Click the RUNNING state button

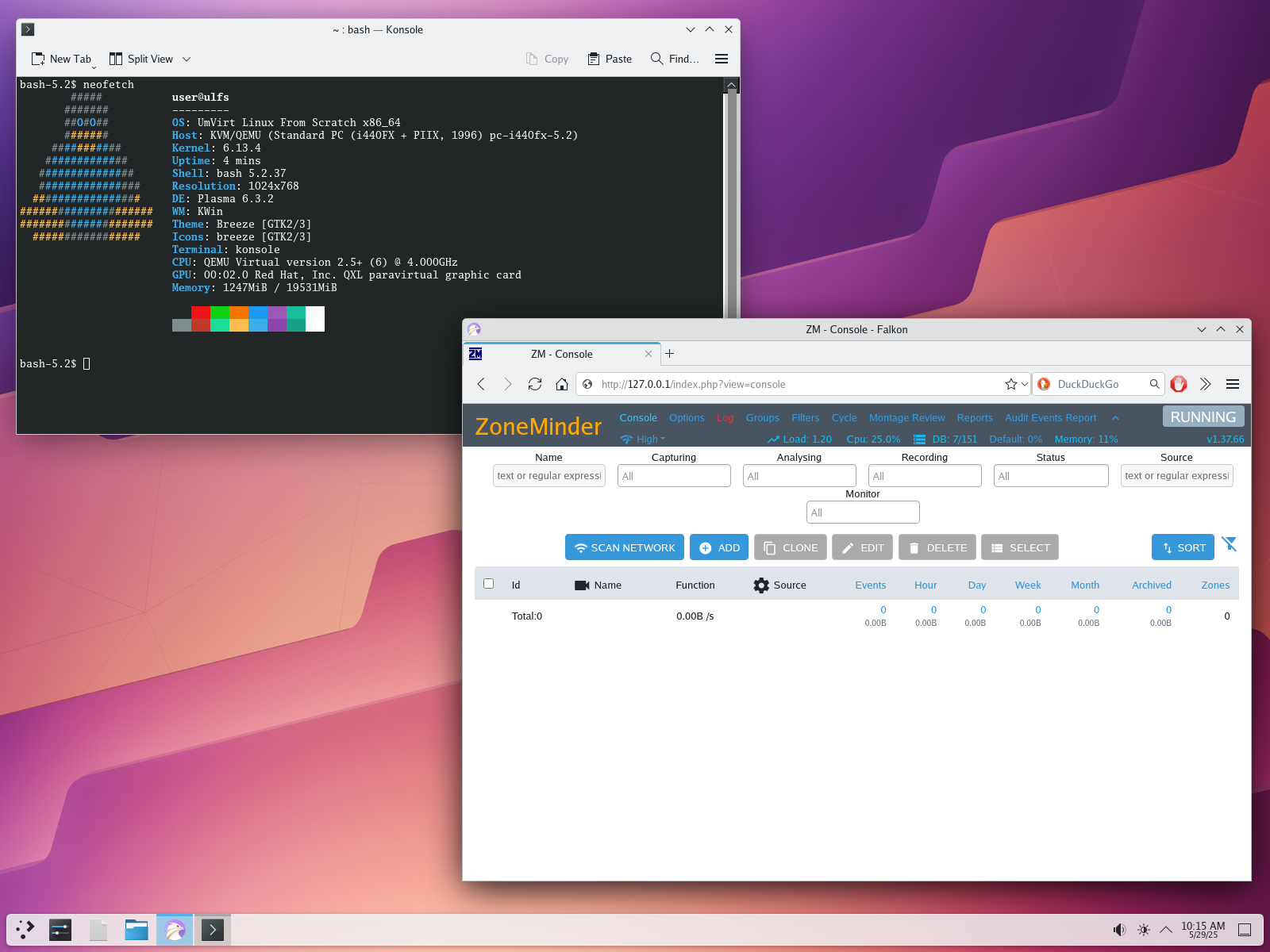1203,416
